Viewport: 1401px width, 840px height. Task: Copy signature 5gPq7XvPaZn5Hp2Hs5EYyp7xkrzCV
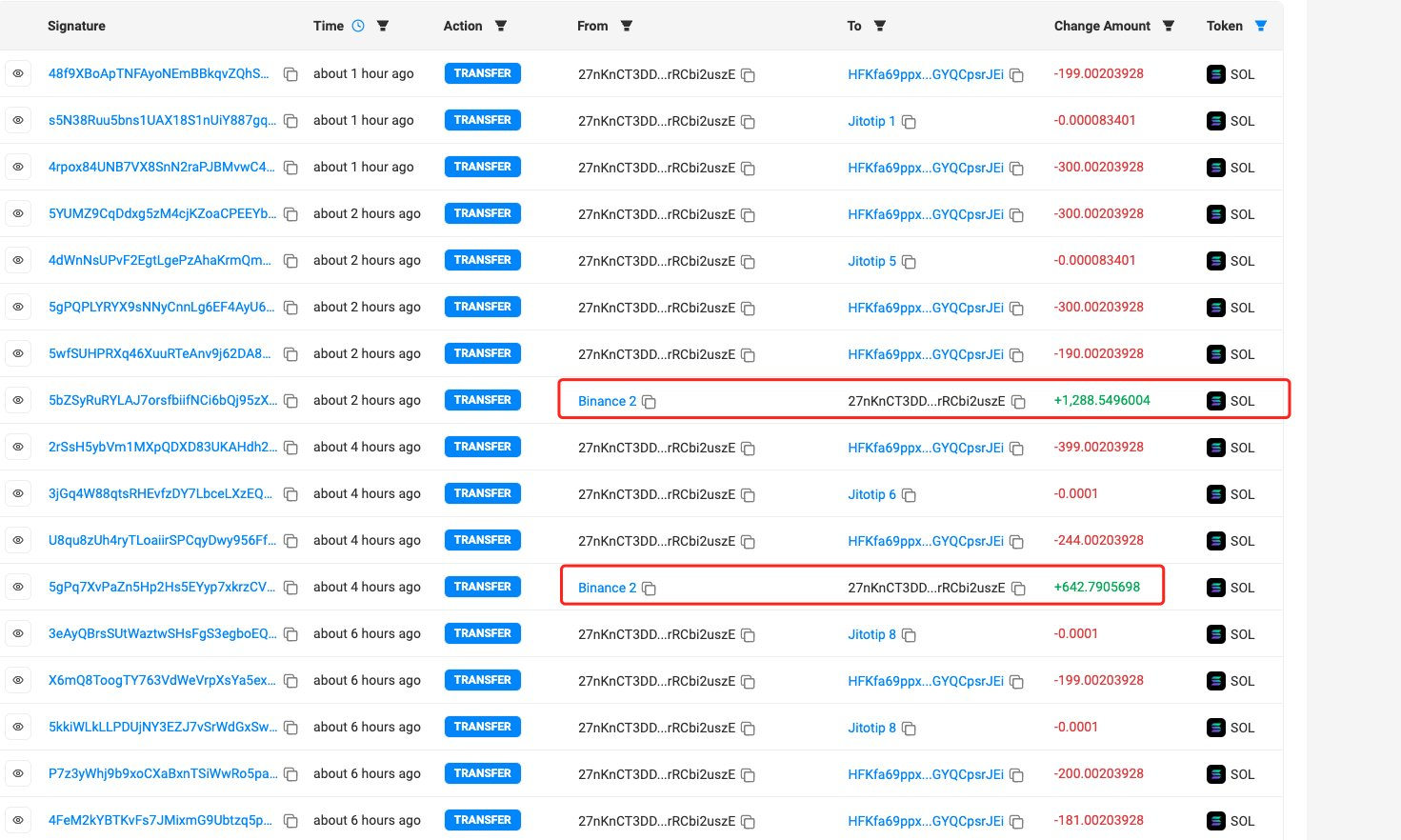click(291, 588)
